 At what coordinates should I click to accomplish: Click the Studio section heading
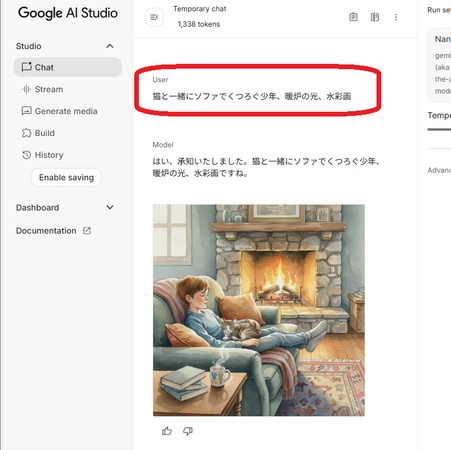pos(29,46)
